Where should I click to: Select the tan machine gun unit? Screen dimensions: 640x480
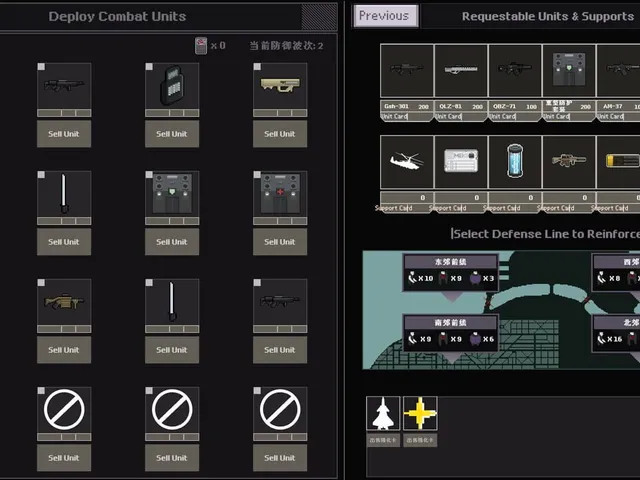(x=64, y=302)
